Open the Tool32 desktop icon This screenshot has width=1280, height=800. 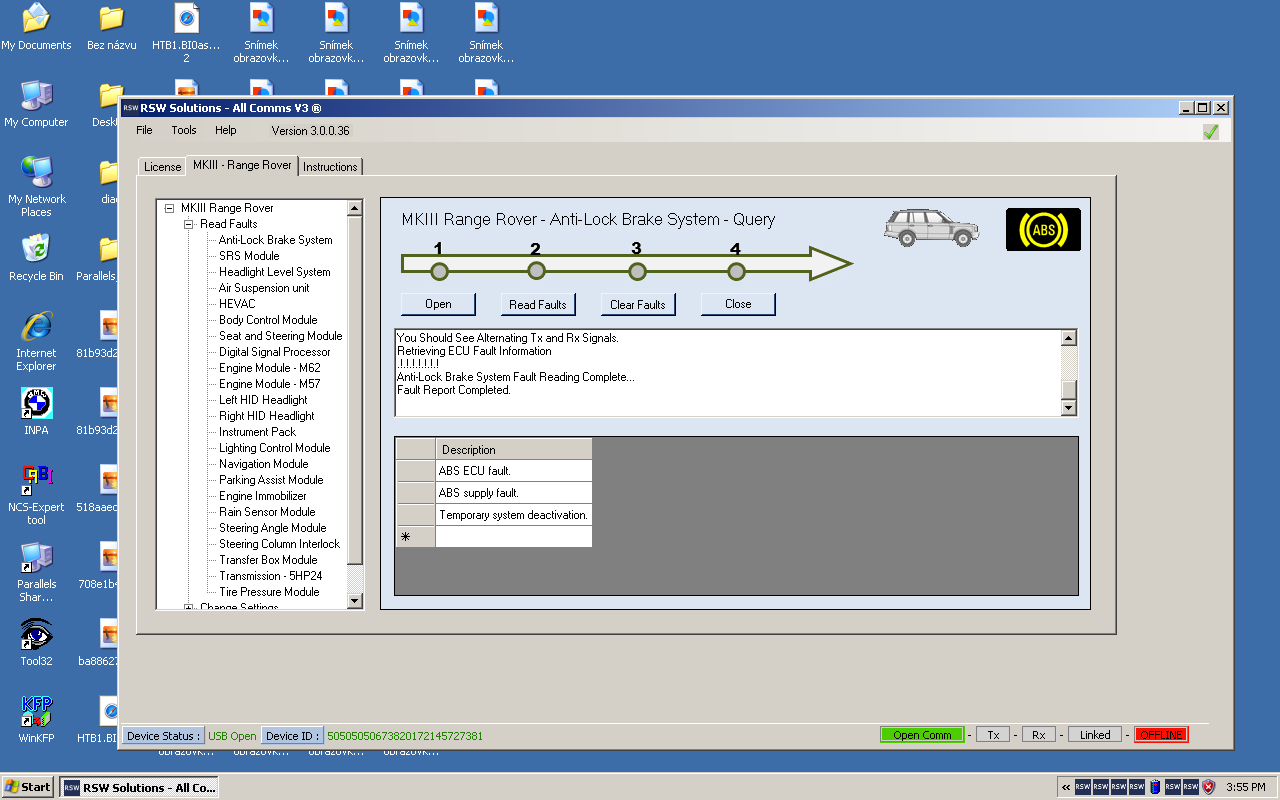(36, 635)
